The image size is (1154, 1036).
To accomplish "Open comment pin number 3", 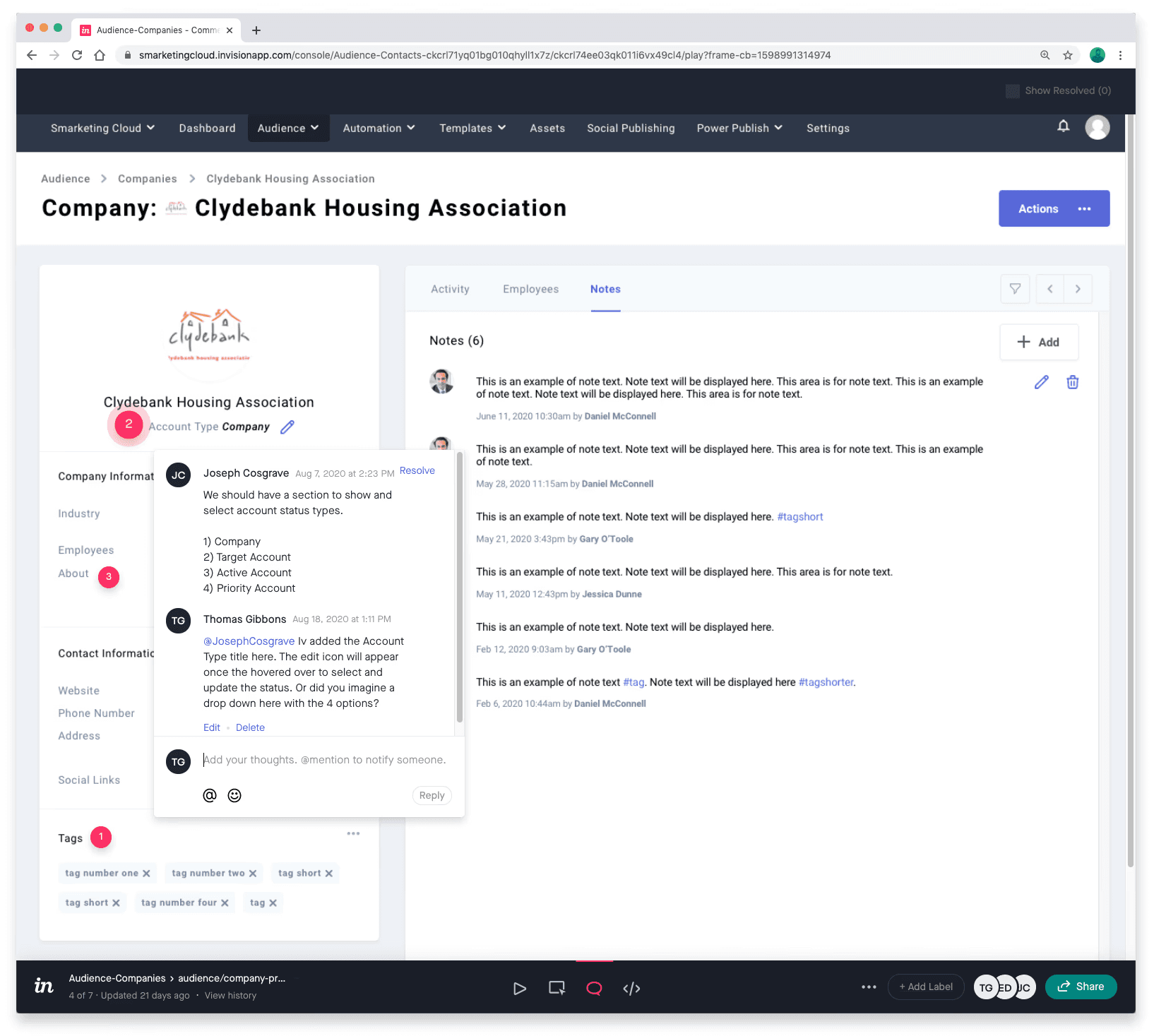I will click(109, 577).
